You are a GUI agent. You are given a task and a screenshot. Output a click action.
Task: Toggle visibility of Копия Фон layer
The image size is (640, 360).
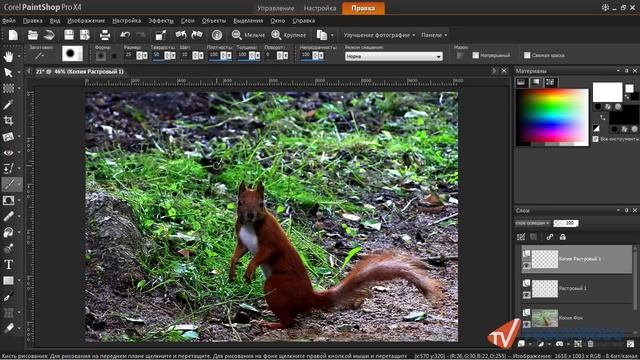click(x=527, y=324)
